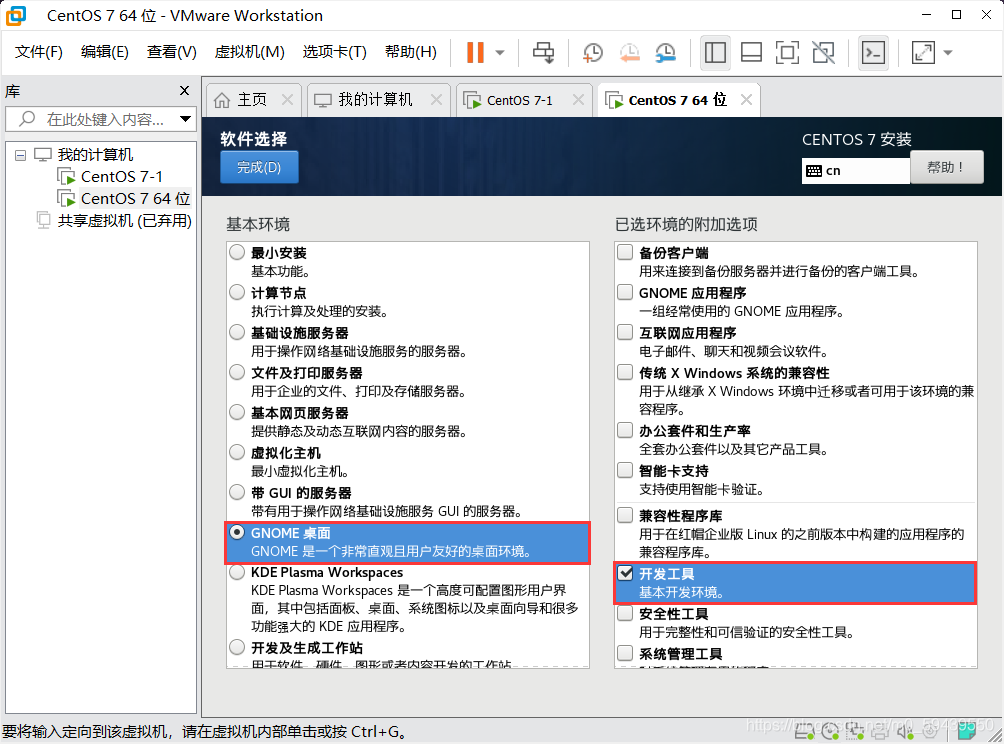
Task: Select the KDE Plasma Workspaces radio button
Action: 237,572
